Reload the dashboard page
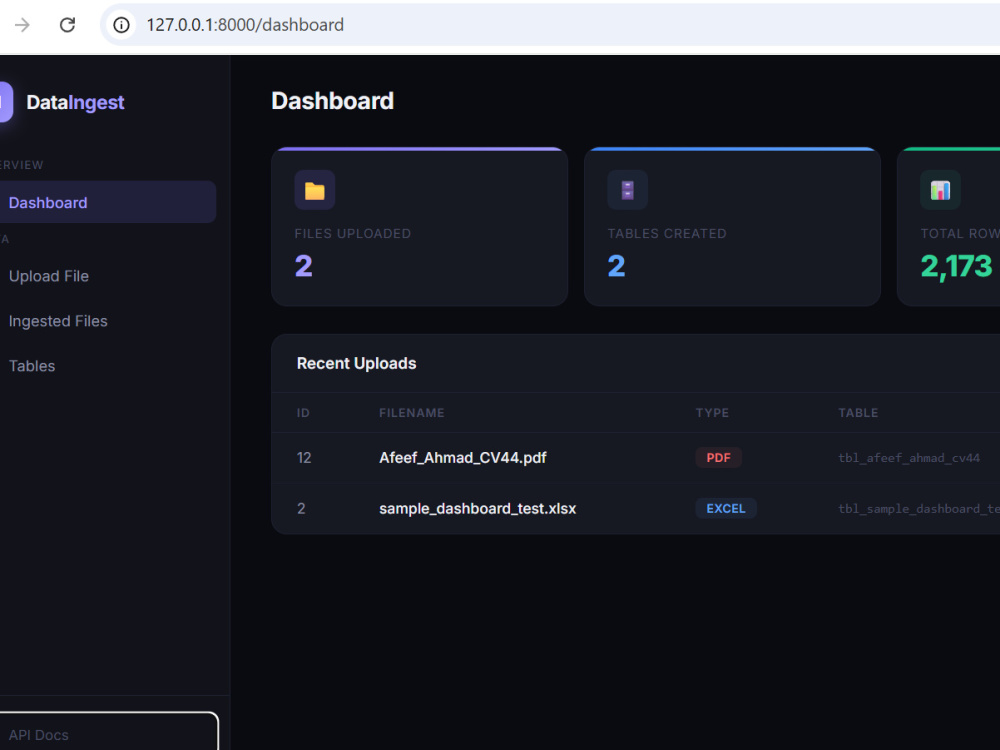This screenshot has height=750, width=1000. (x=68, y=25)
